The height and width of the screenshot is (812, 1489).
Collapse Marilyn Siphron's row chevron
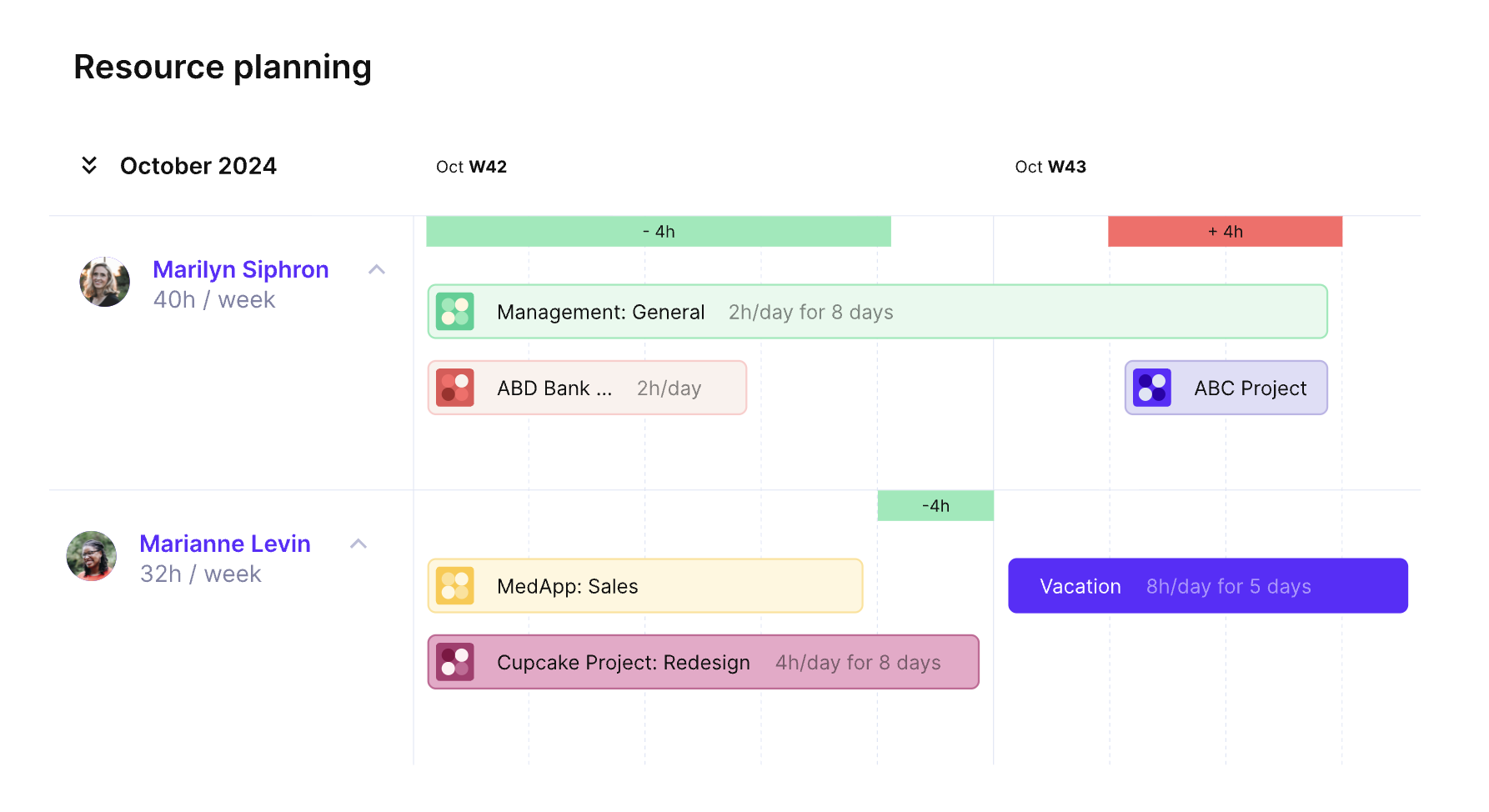(377, 269)
